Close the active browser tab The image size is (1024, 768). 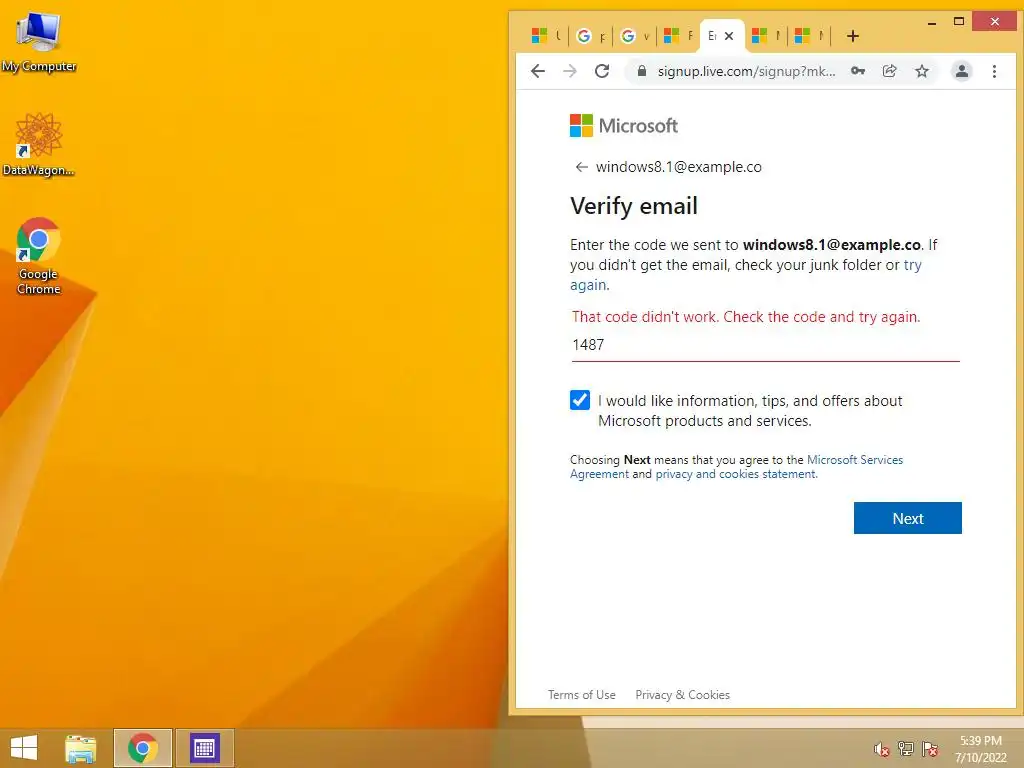729,36
